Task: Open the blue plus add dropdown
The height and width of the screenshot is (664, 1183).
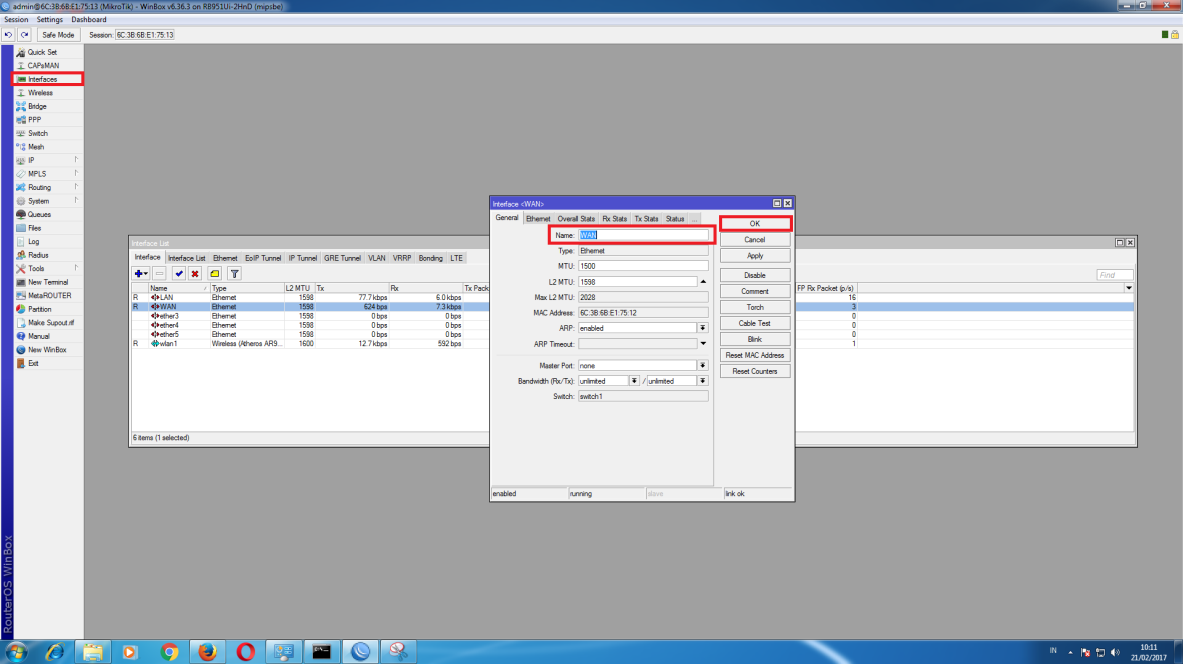Action: pos(141,274)
